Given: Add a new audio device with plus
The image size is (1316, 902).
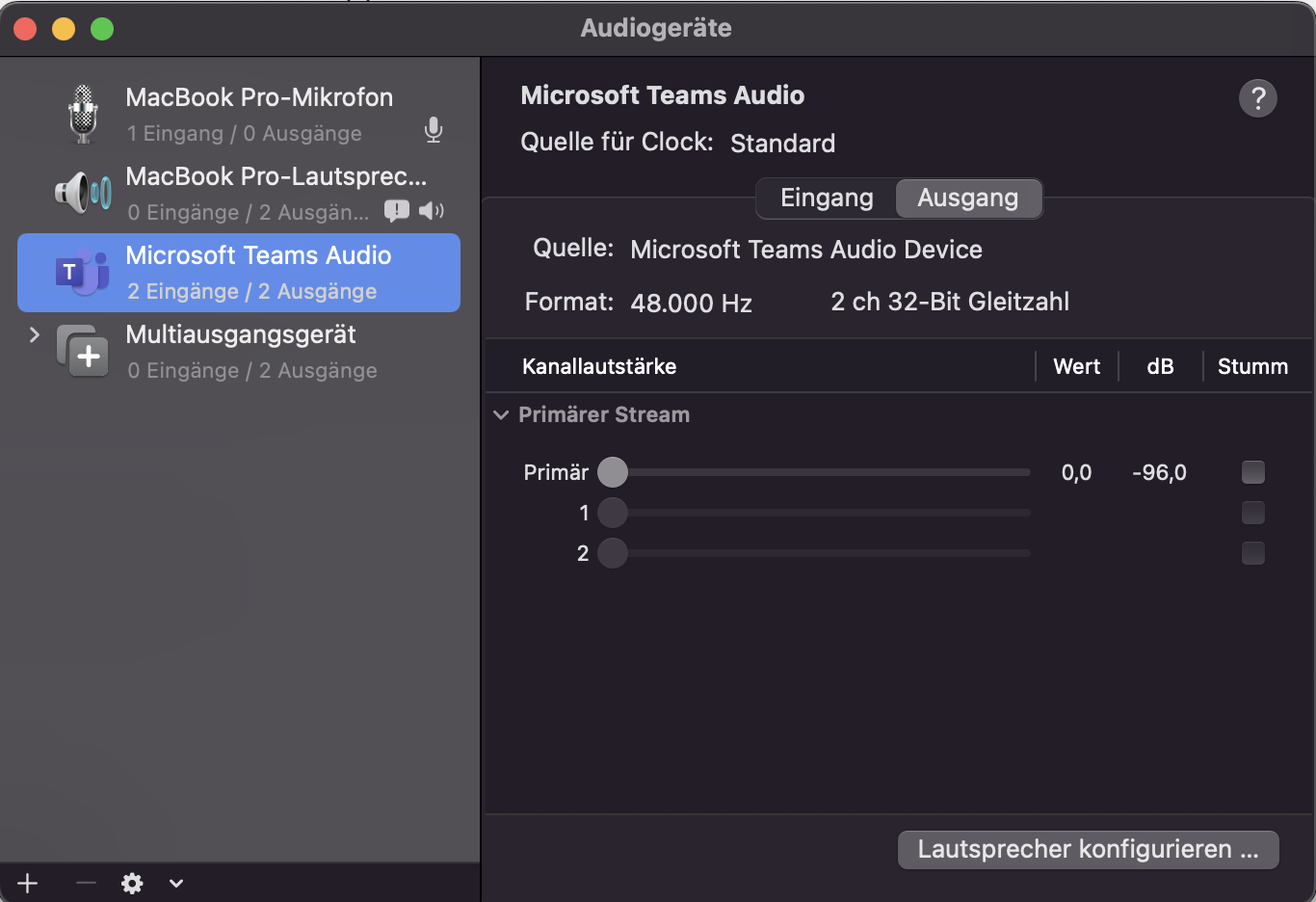Looking at the screenshot, I should (28, 883).
